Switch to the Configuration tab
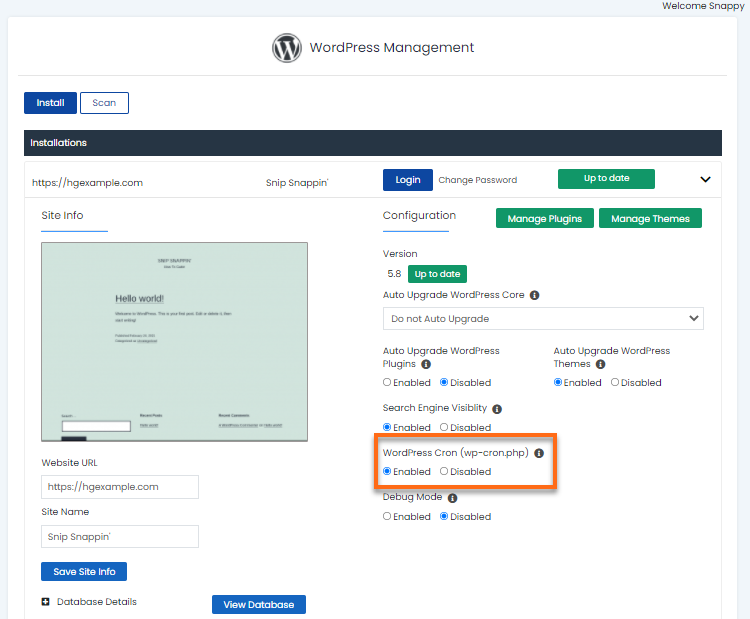The image size is (750, 619). click(x=419, y=215)
